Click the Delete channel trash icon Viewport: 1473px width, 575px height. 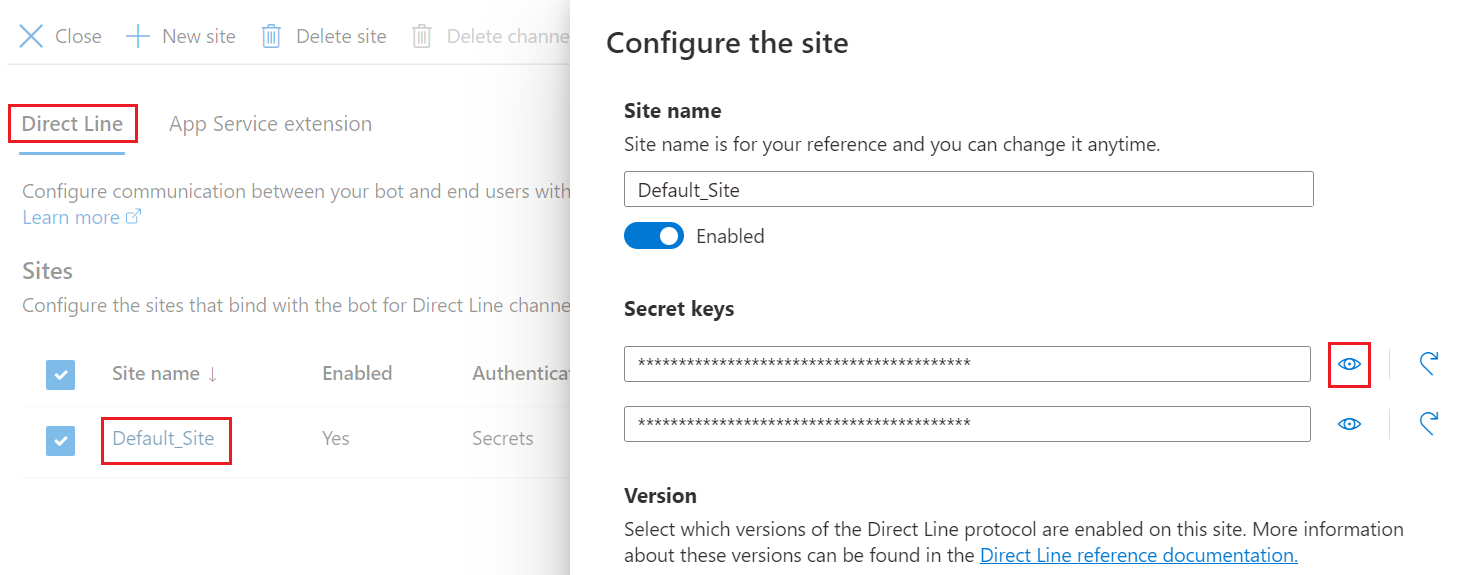[422, 37]
